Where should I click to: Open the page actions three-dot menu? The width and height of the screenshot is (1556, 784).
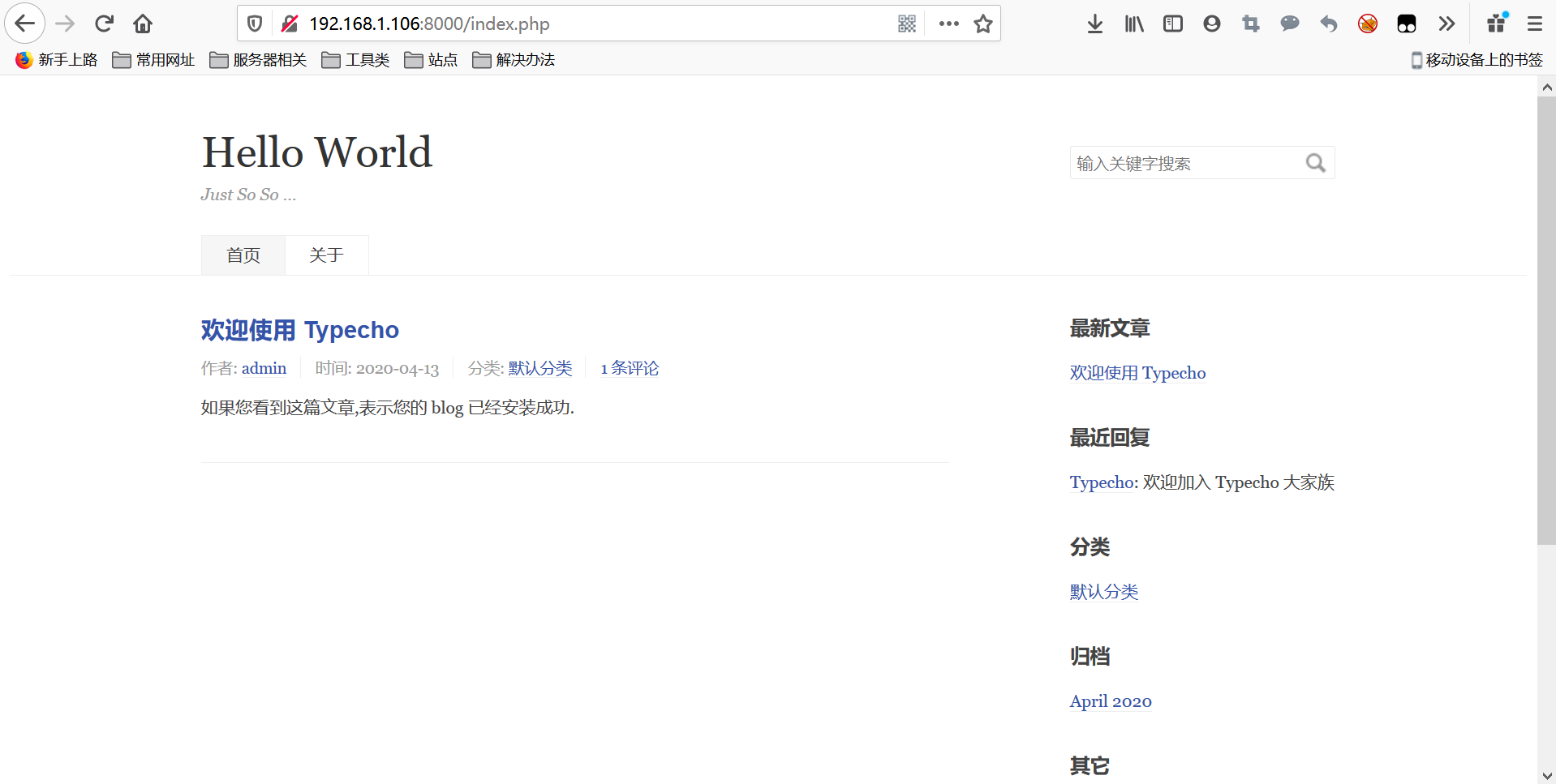coord(948,24)
